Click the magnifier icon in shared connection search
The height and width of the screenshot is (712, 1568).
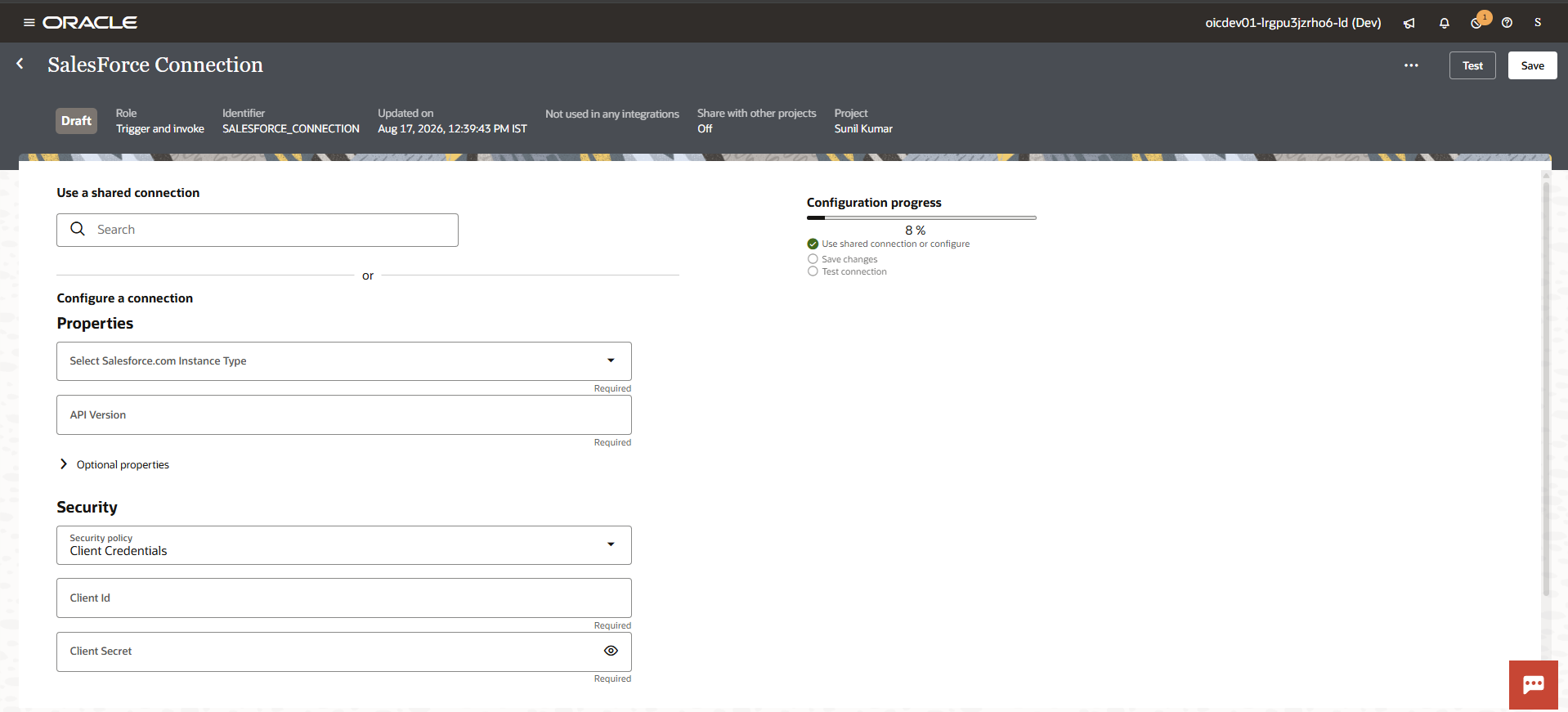coord(78,230)
